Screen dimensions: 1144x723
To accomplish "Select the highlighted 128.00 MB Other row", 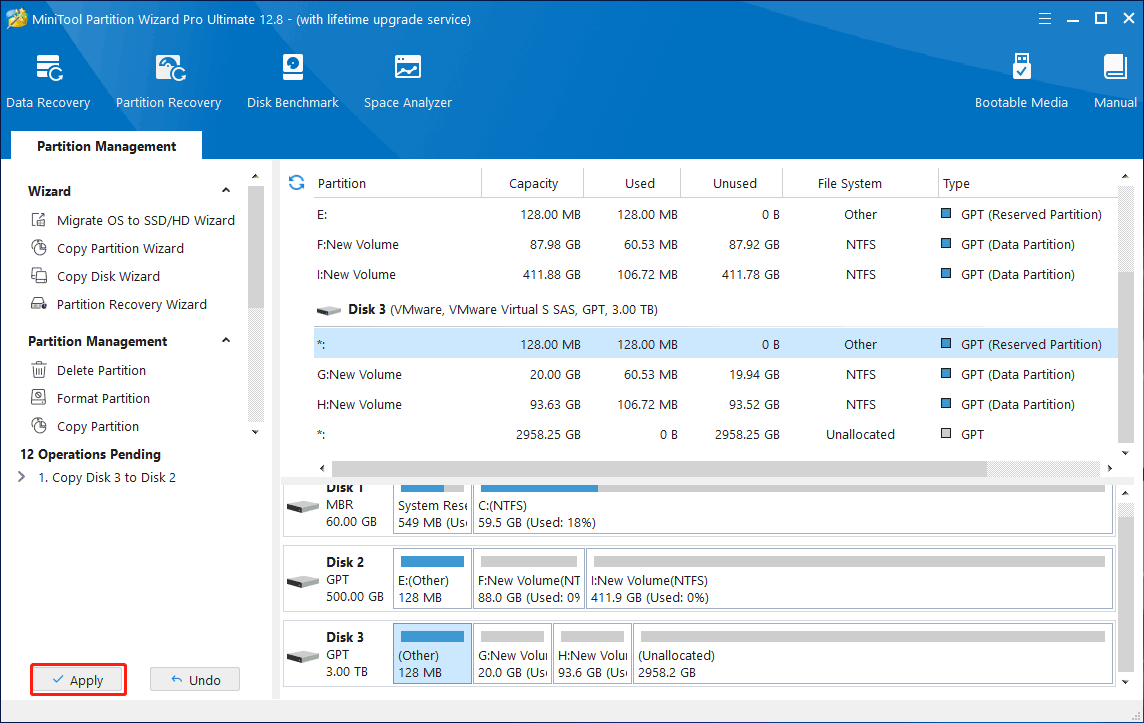I will click(x=715, y=344).
